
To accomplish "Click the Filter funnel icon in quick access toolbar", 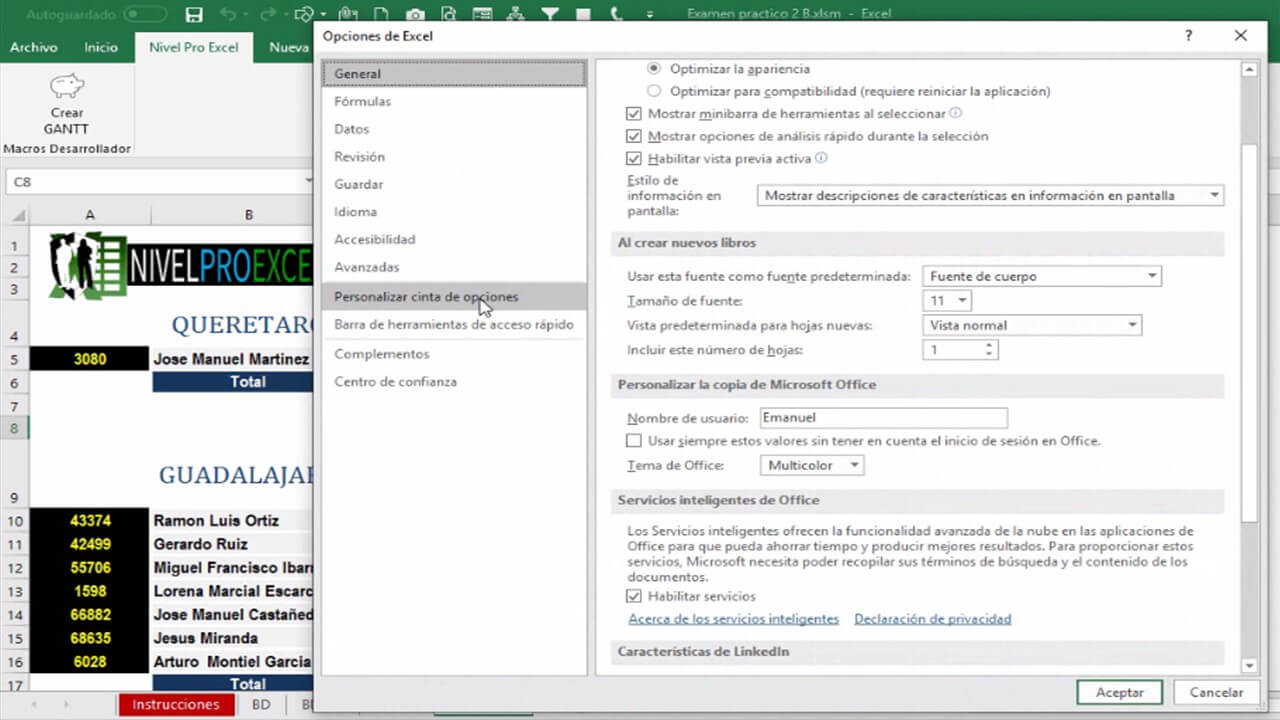I will [x=549, y=15].
